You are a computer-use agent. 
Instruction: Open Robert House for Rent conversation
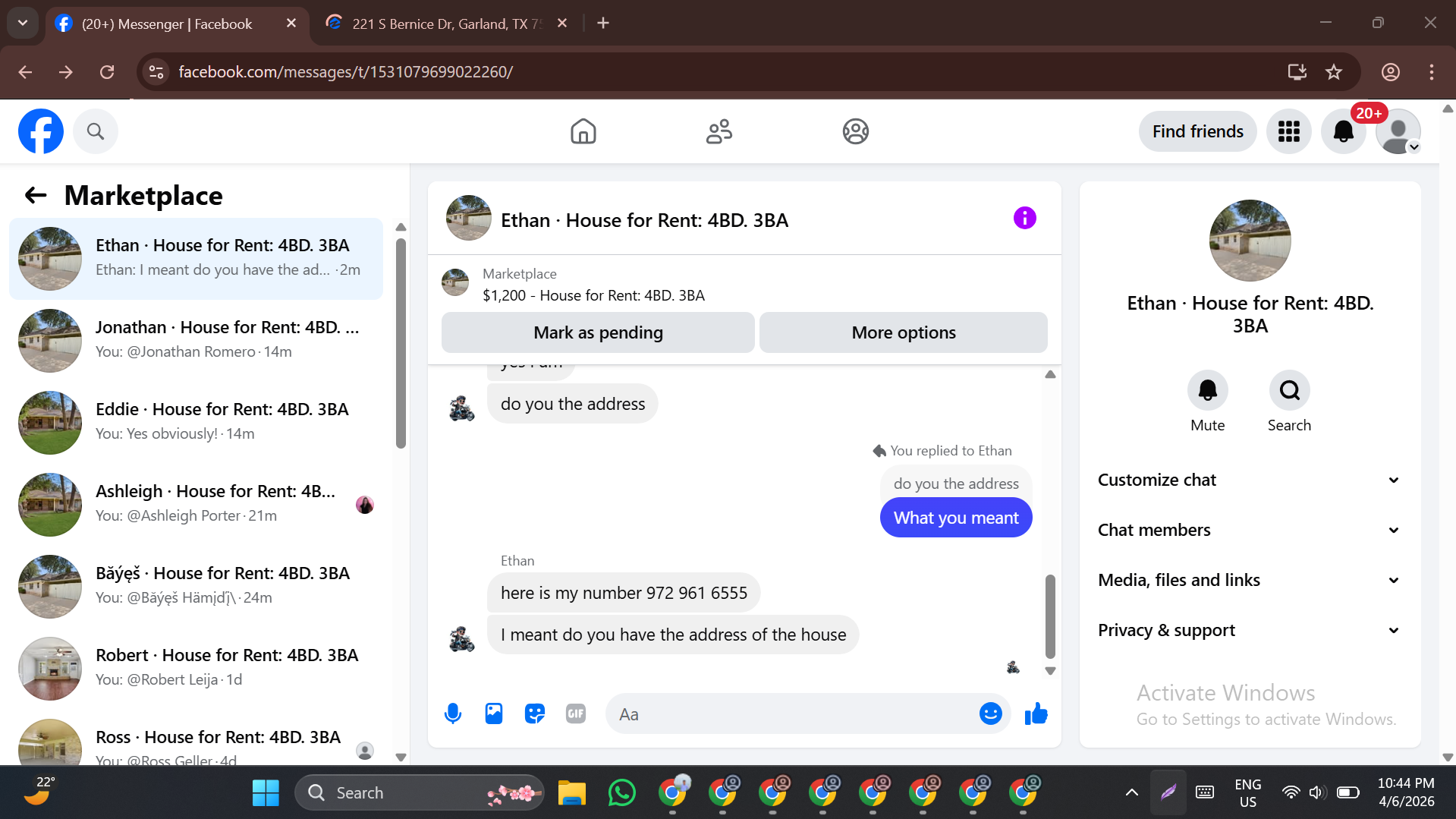pyautogui.click(x=196, y=669)
